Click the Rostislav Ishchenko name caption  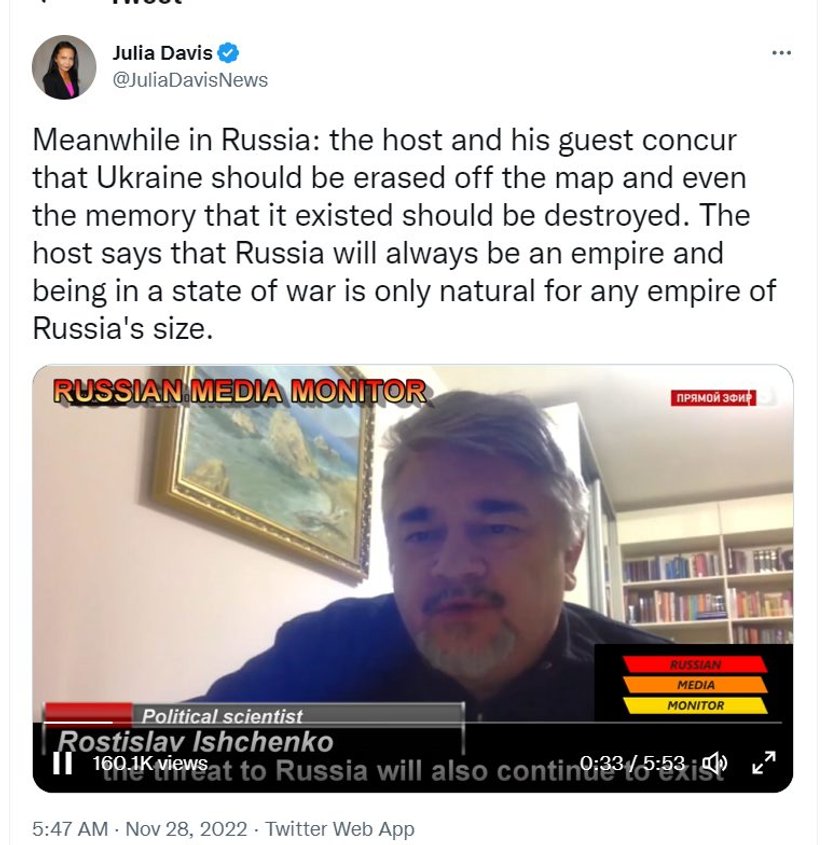click(196, 742)
